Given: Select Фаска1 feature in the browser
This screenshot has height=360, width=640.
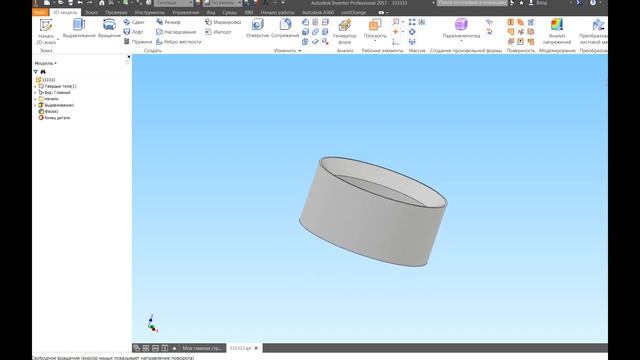Looking at the screenshot, I should tap(48, 111).
